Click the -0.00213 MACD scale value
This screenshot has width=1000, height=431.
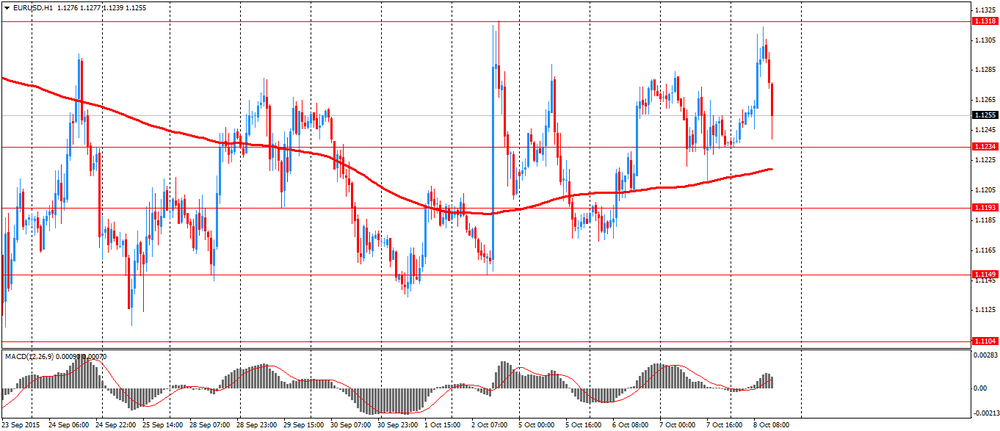click(x=985, y=412)
